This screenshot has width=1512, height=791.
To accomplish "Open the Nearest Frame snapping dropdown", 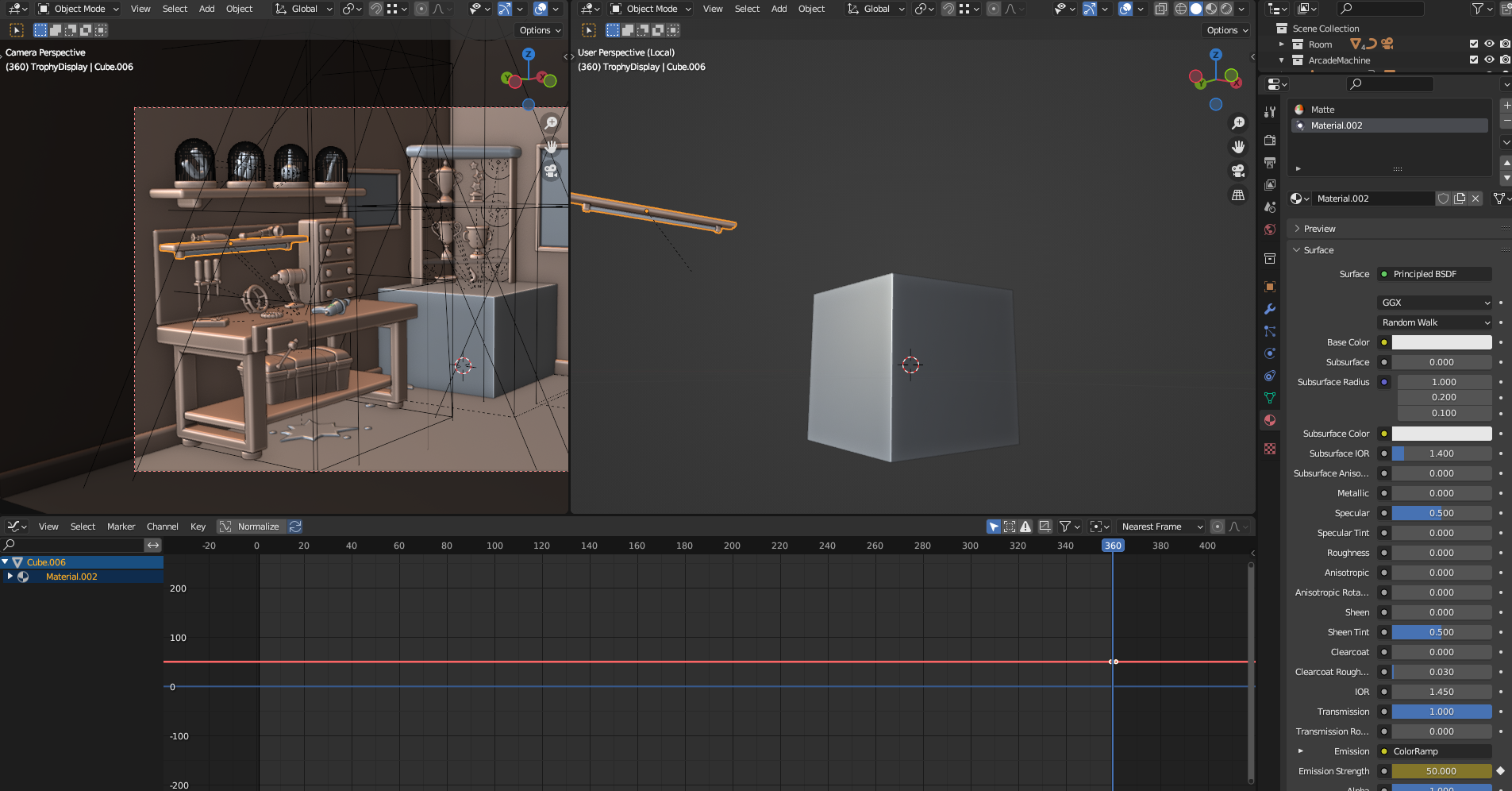I will pyautogui.click(x=1161, y=527).
